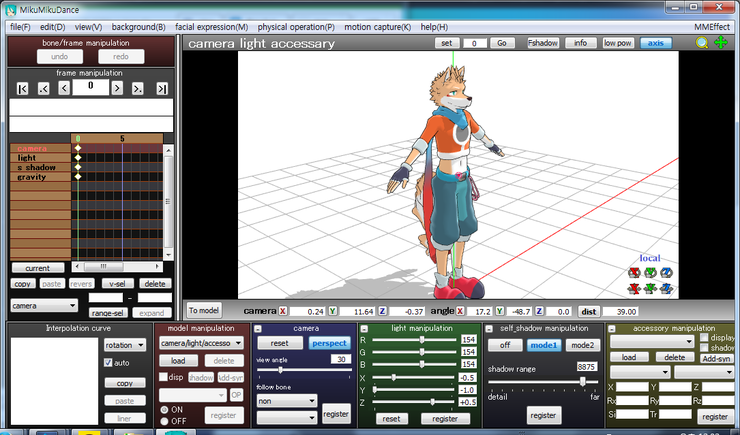The width and height of the screenshot is (740, 435).
Task: Select the s_shadow row keyframe diamond
Action: (78, 167)
